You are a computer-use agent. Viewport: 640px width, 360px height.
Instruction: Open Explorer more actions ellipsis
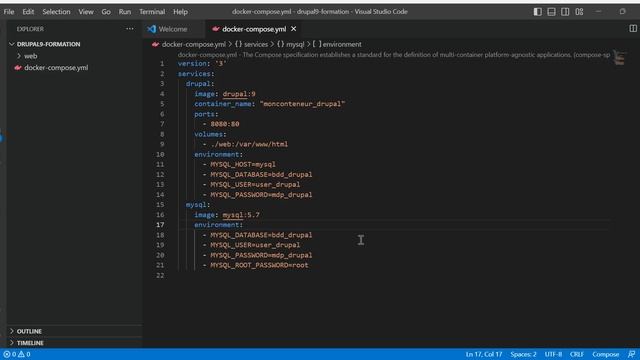pos(130,29)
